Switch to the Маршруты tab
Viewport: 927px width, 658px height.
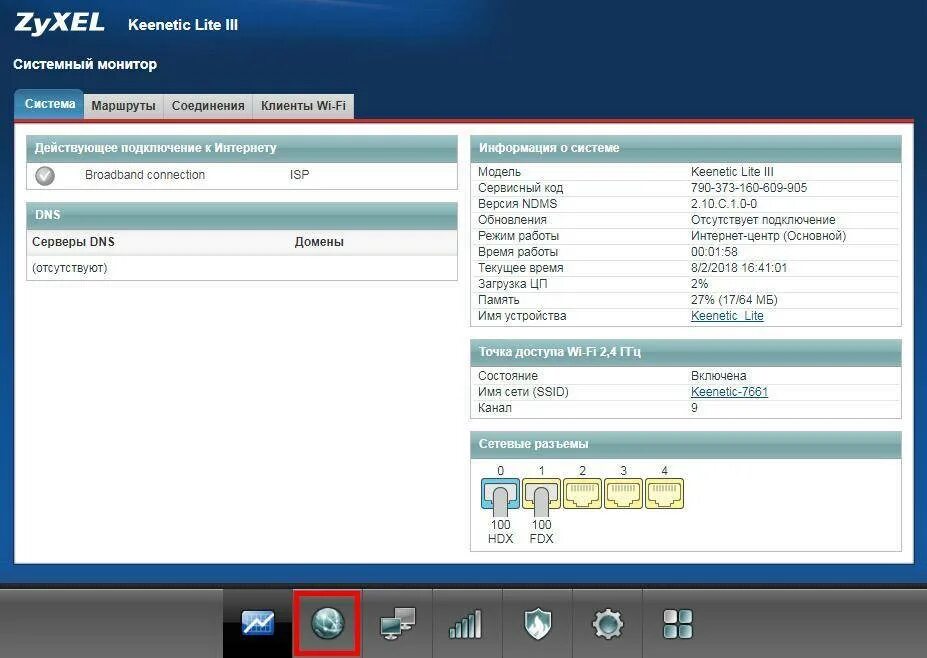tap(124, 106)
